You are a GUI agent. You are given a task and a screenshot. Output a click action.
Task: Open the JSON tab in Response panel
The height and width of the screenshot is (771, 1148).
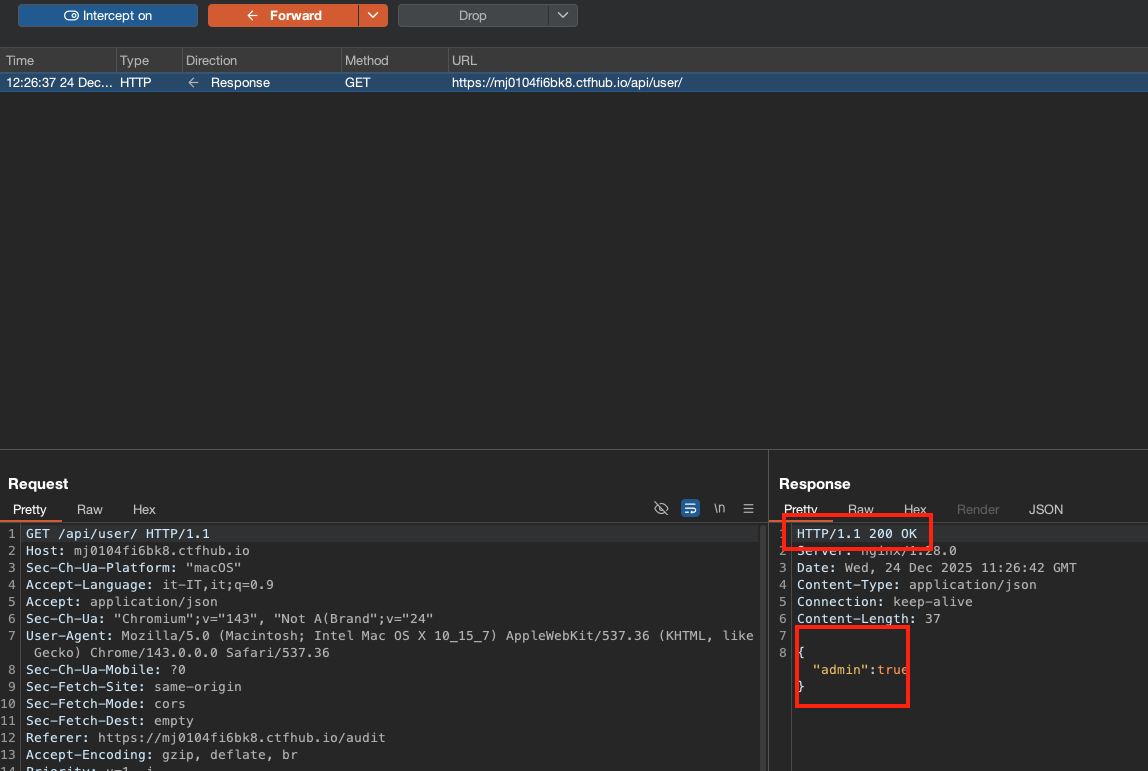click(1046, 510)
